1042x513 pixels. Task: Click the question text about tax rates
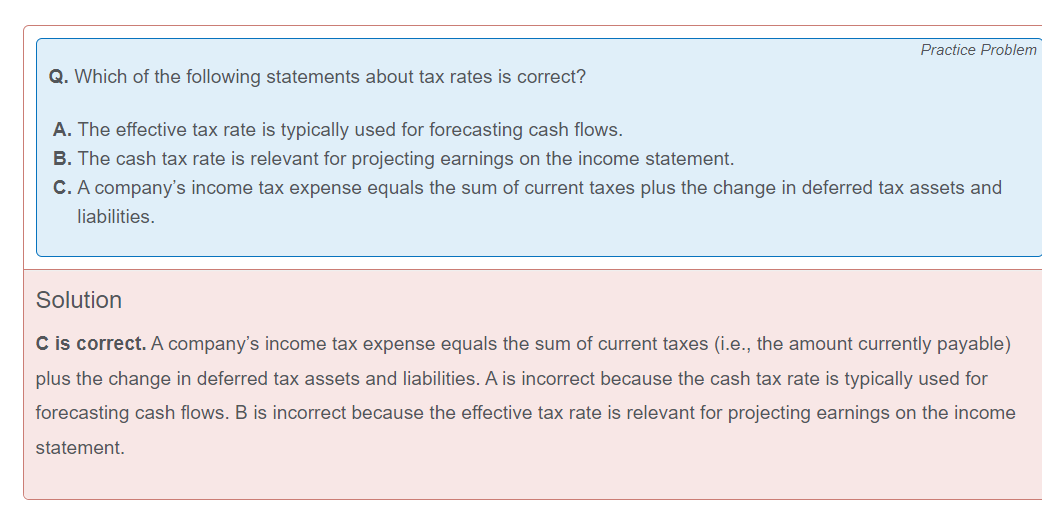tap(330, 77)
